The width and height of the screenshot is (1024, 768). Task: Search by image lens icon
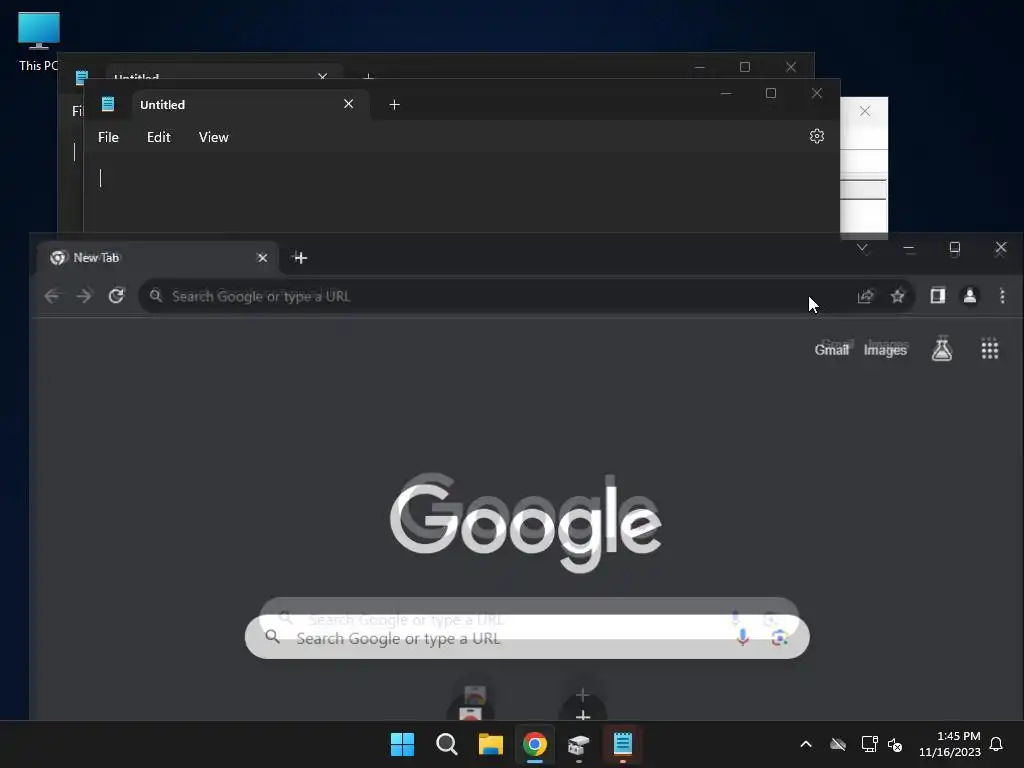coord(779,637)
